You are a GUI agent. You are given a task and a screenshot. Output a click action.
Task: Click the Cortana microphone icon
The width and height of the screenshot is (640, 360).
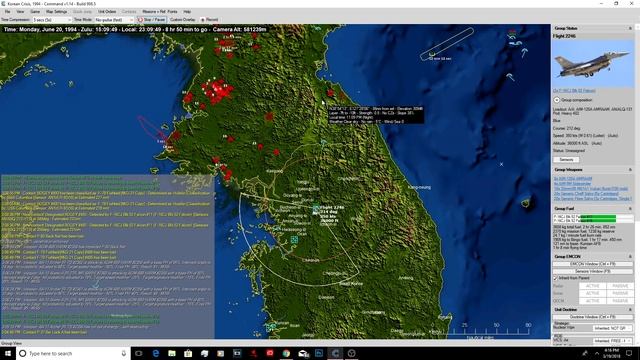(x=124, y=353)
